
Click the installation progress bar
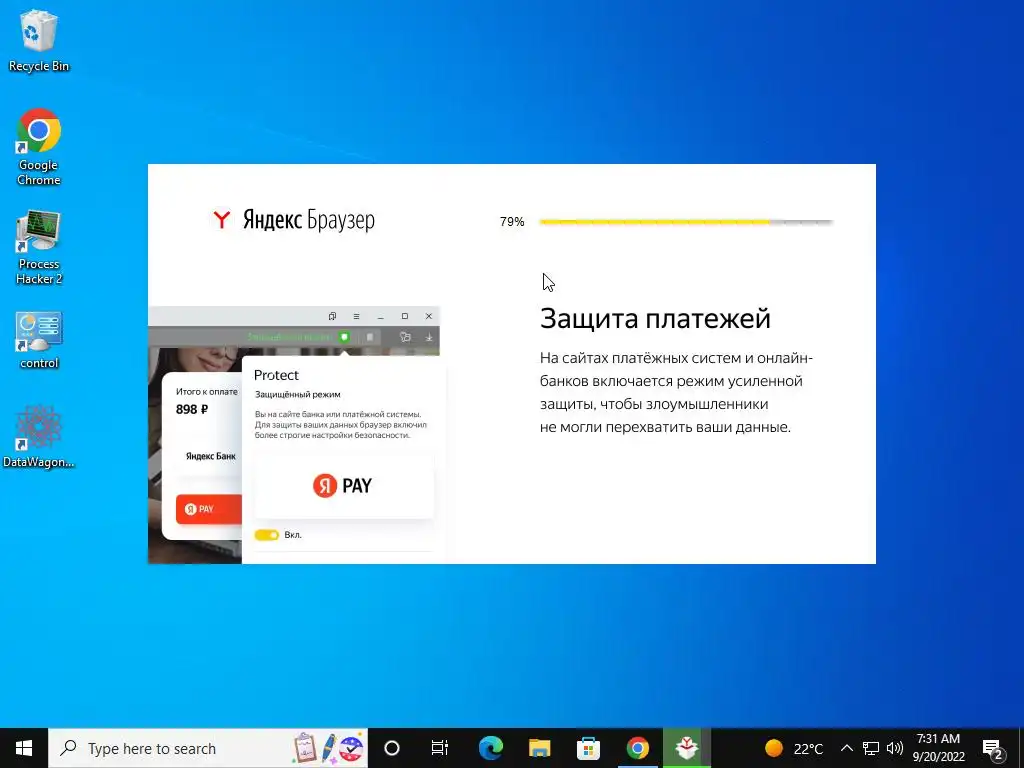(x=686, y=222)
